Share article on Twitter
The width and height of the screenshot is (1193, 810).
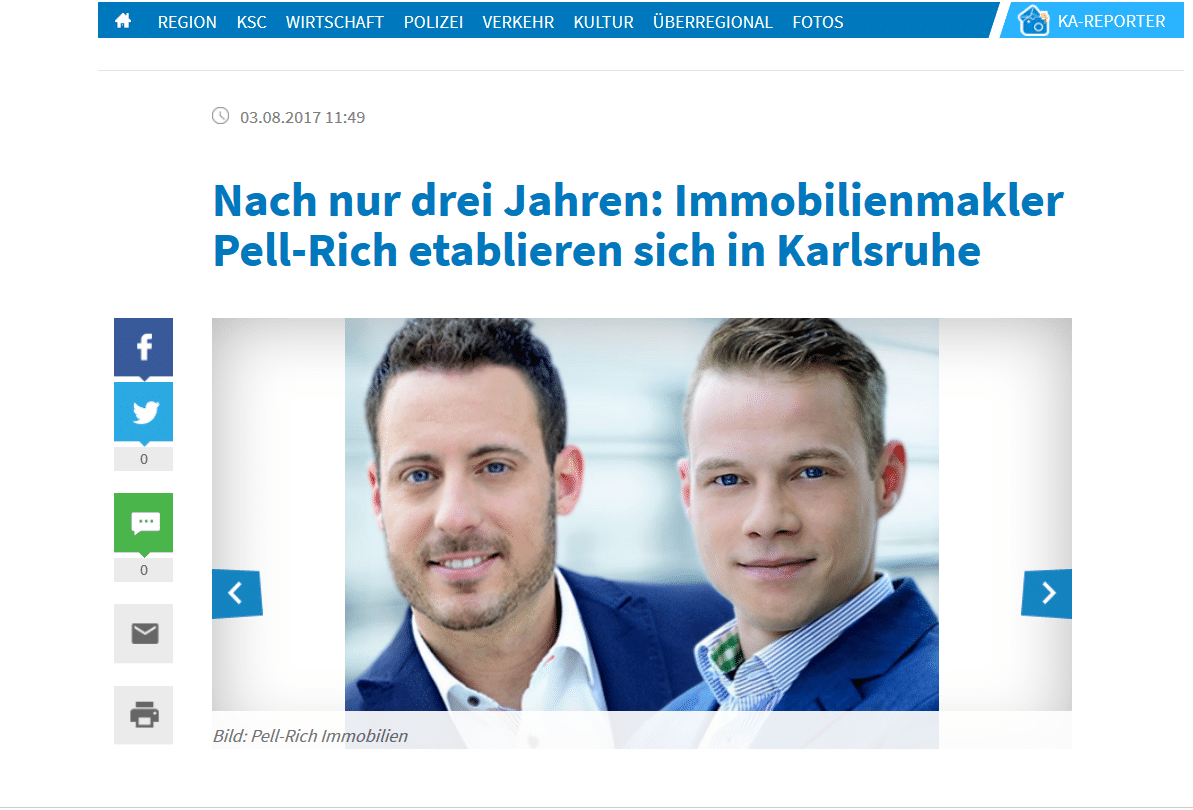[144, 411]
